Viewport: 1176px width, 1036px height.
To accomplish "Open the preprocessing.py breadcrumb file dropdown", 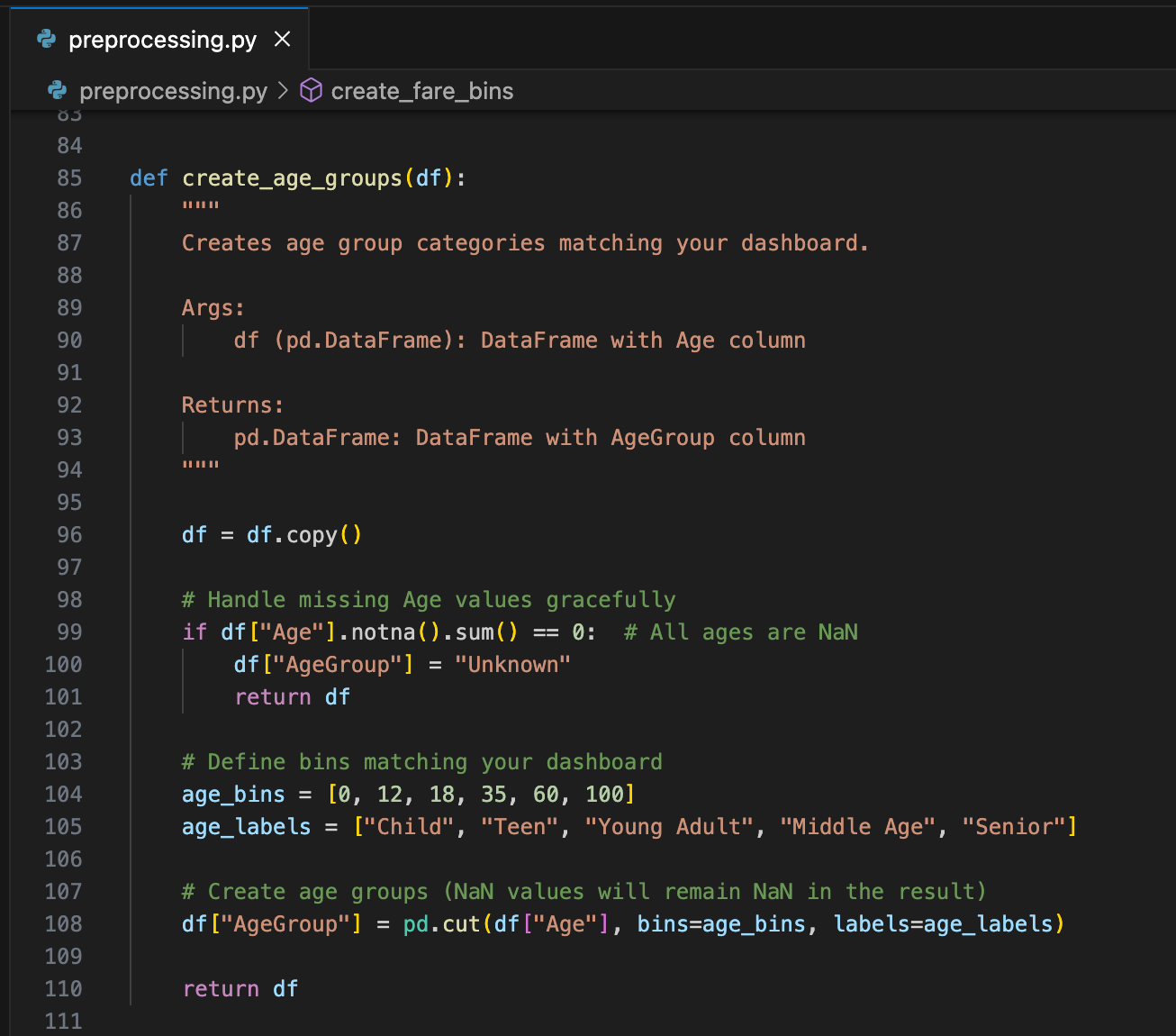I will [x=173, y=91].
